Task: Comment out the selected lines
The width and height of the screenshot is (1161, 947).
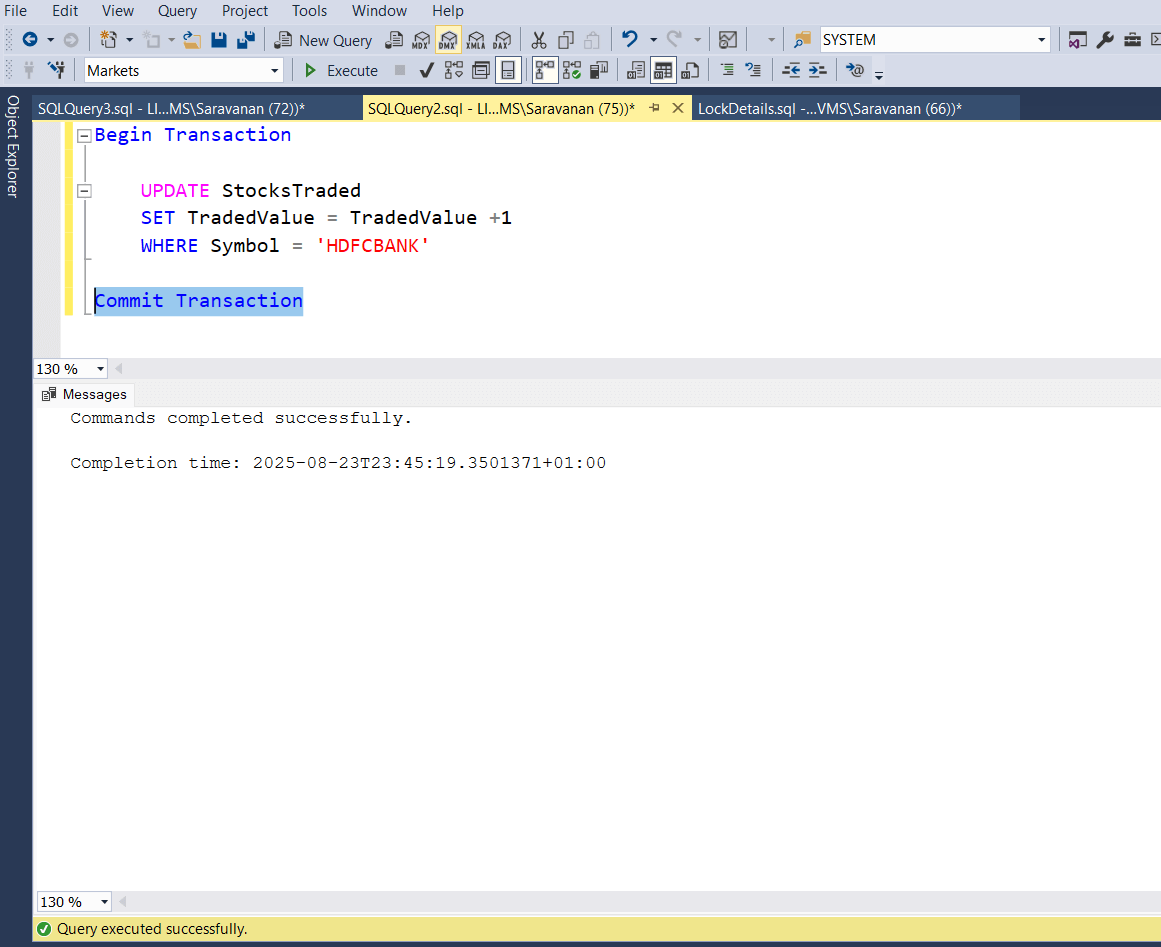Action: 727,70
